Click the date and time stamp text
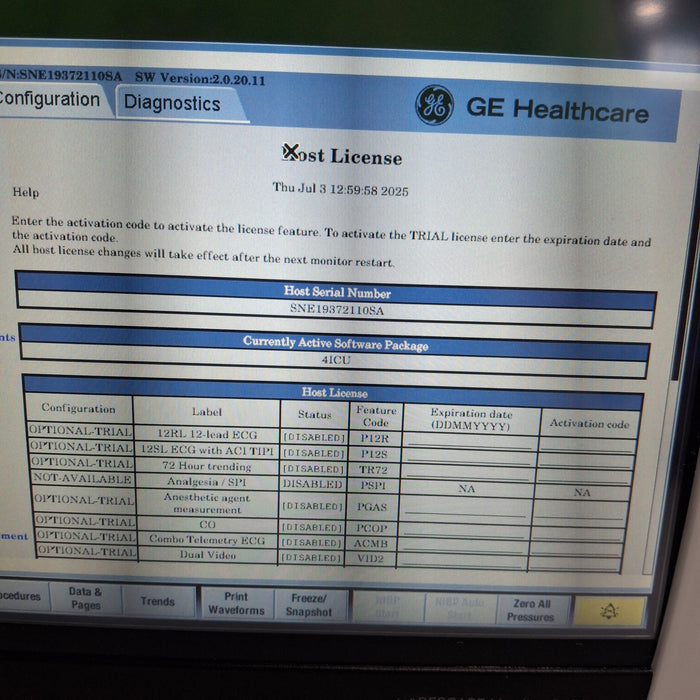 tap(341, 189)
